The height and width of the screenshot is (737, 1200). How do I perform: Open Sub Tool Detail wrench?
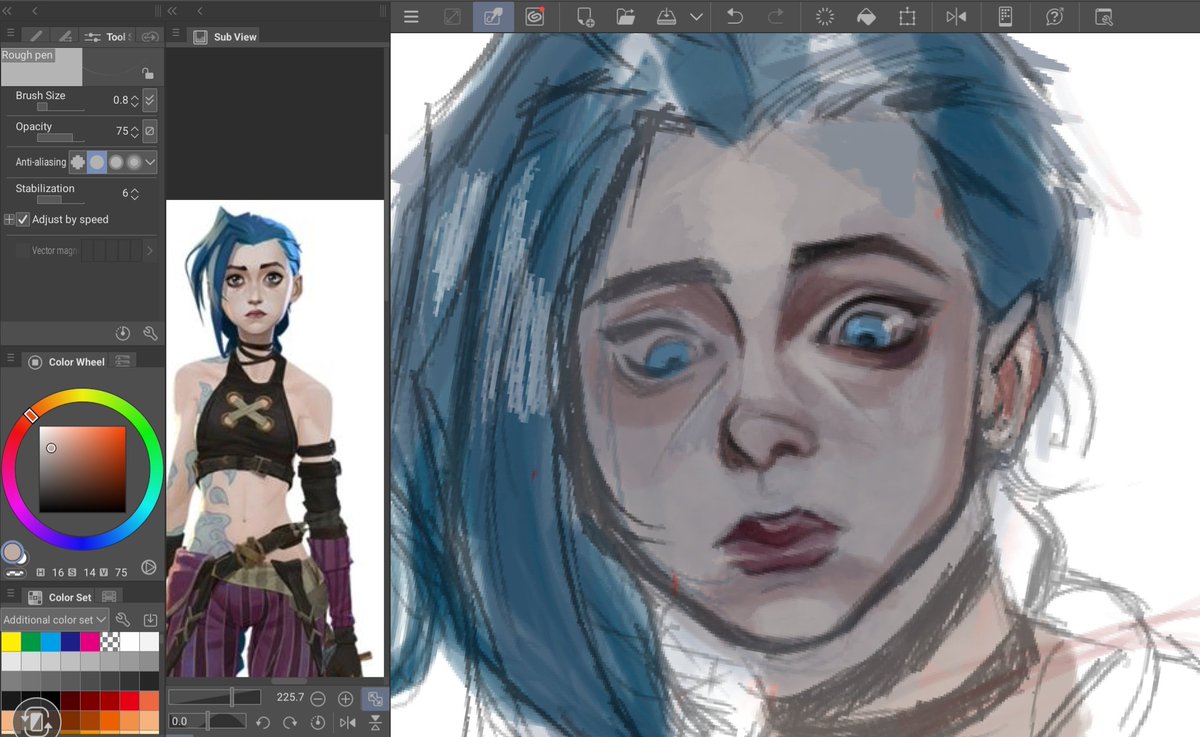click(150, 333)
